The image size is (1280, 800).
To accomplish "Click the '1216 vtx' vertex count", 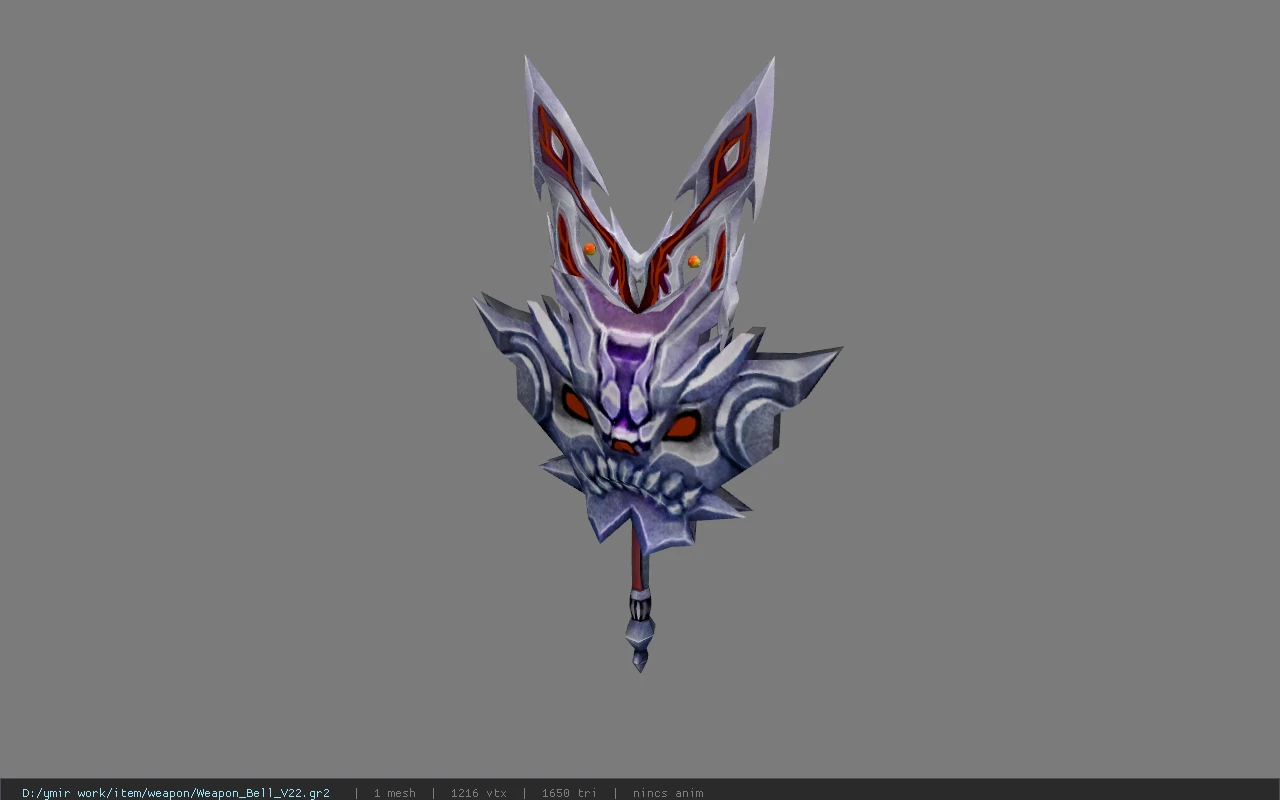I will pos(478,793).
